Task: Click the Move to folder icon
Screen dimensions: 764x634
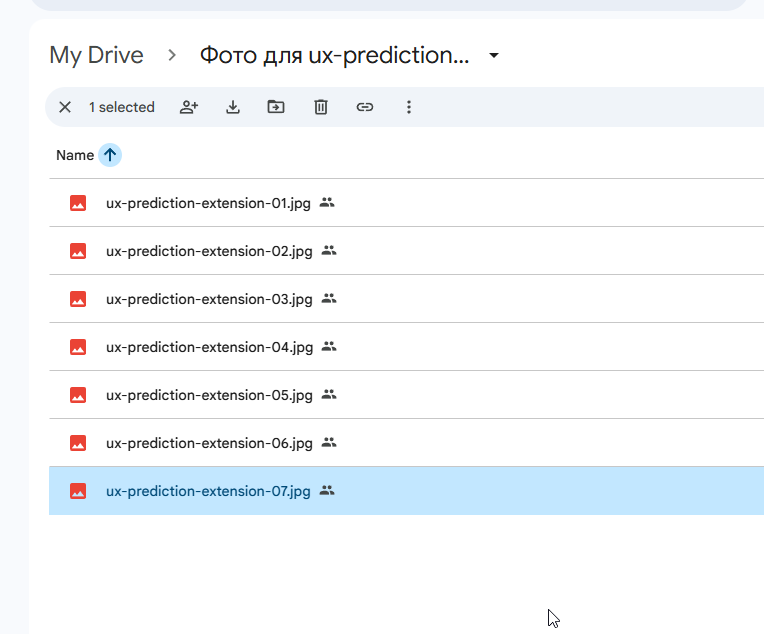Action: click(x=276, y=107)
